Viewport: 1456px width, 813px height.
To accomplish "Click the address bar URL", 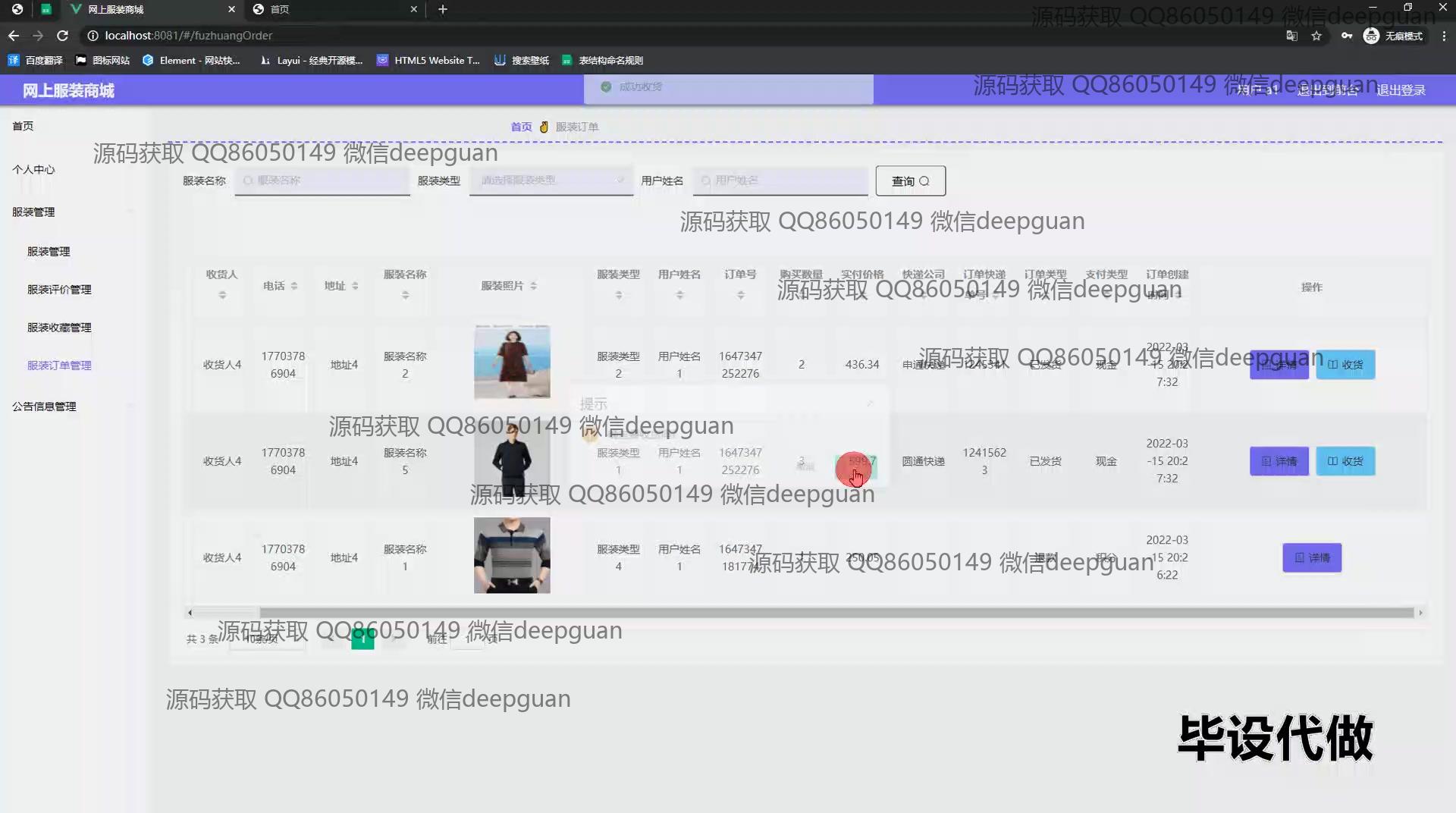I will 189,36.
